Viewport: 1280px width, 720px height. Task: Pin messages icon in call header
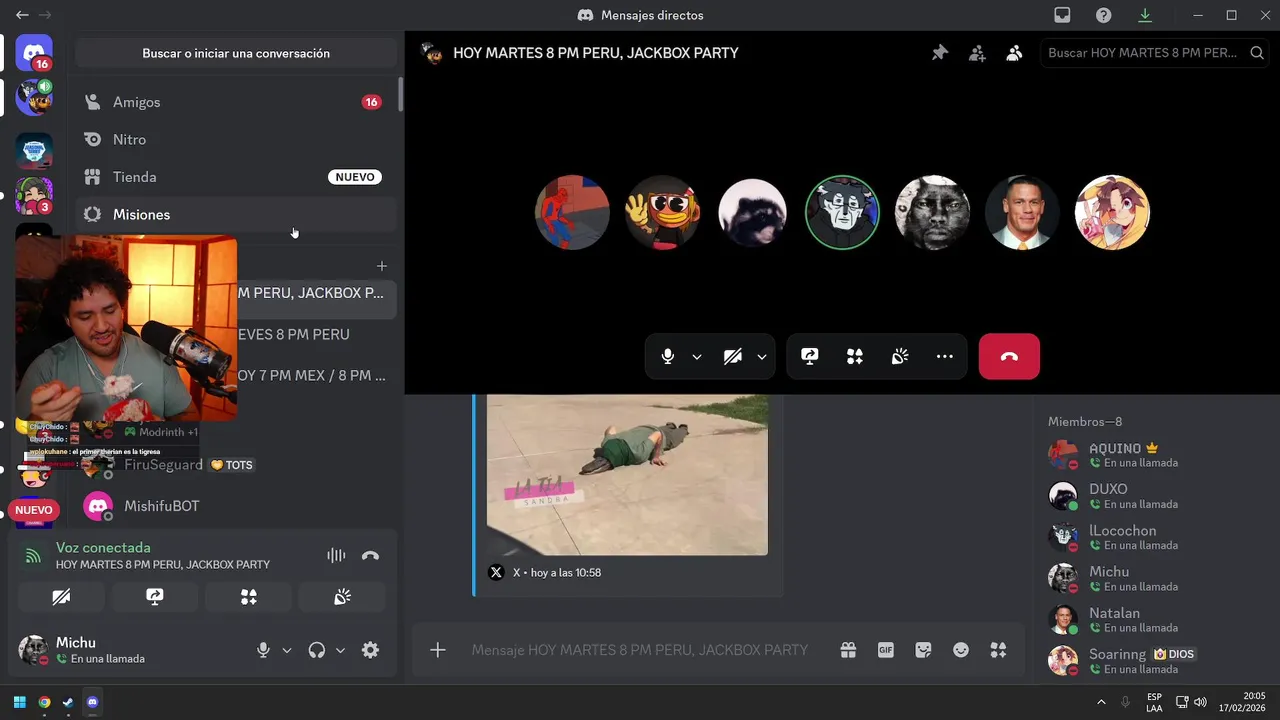(940, 53)
